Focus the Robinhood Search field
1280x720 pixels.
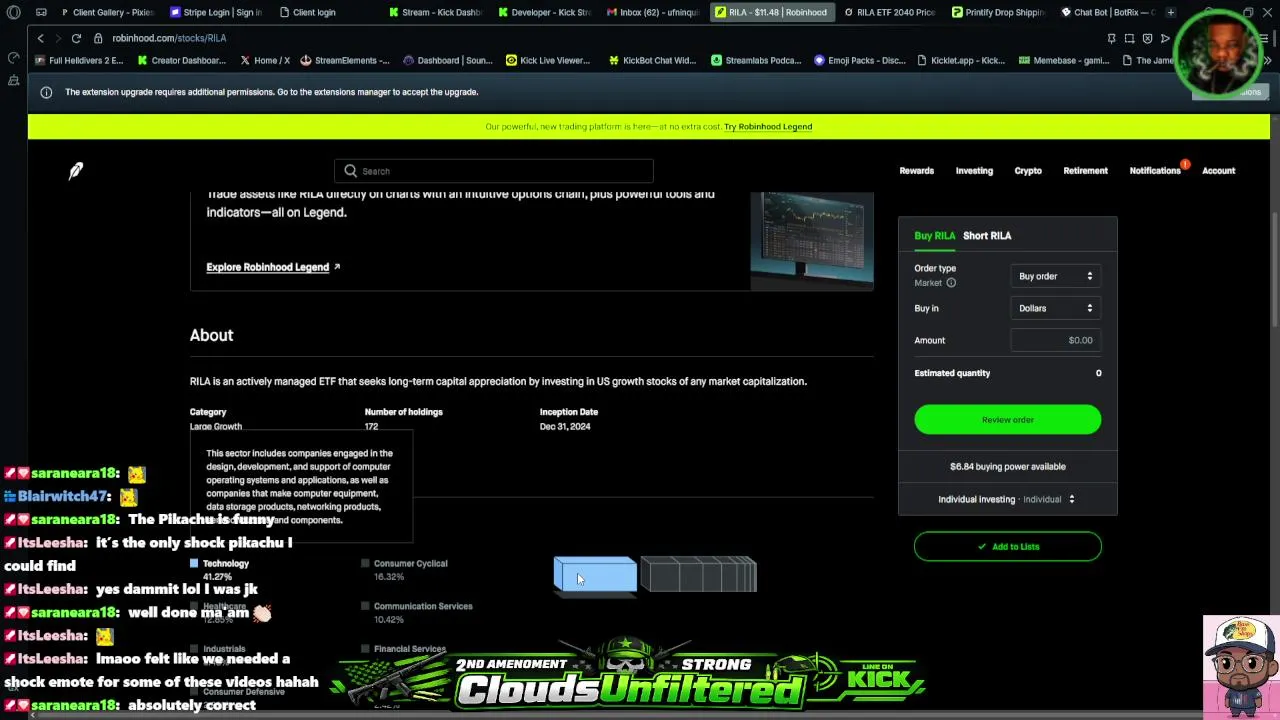(494, 171)
